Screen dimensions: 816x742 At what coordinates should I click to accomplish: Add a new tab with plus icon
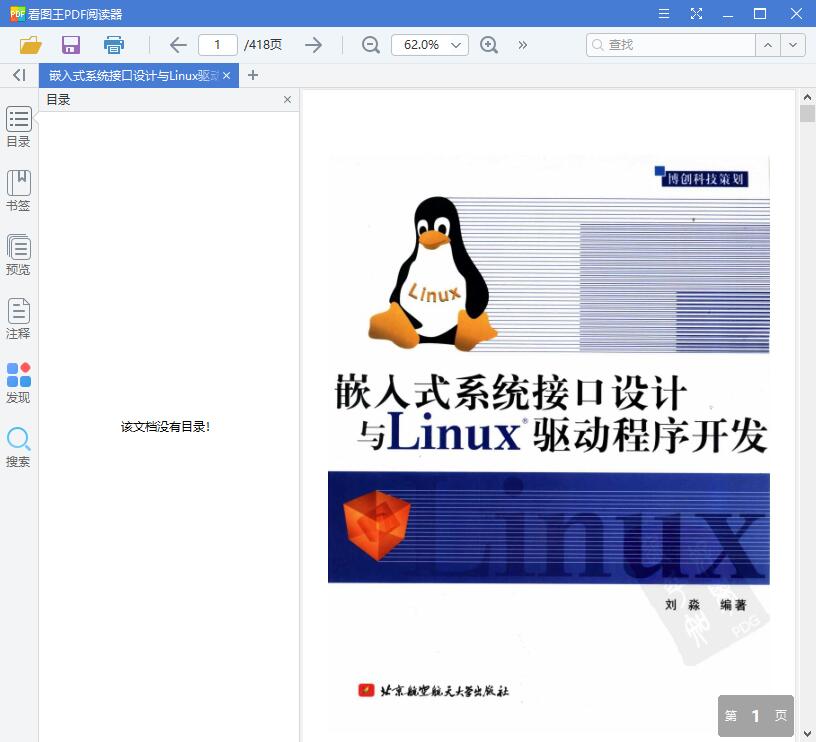253,75
